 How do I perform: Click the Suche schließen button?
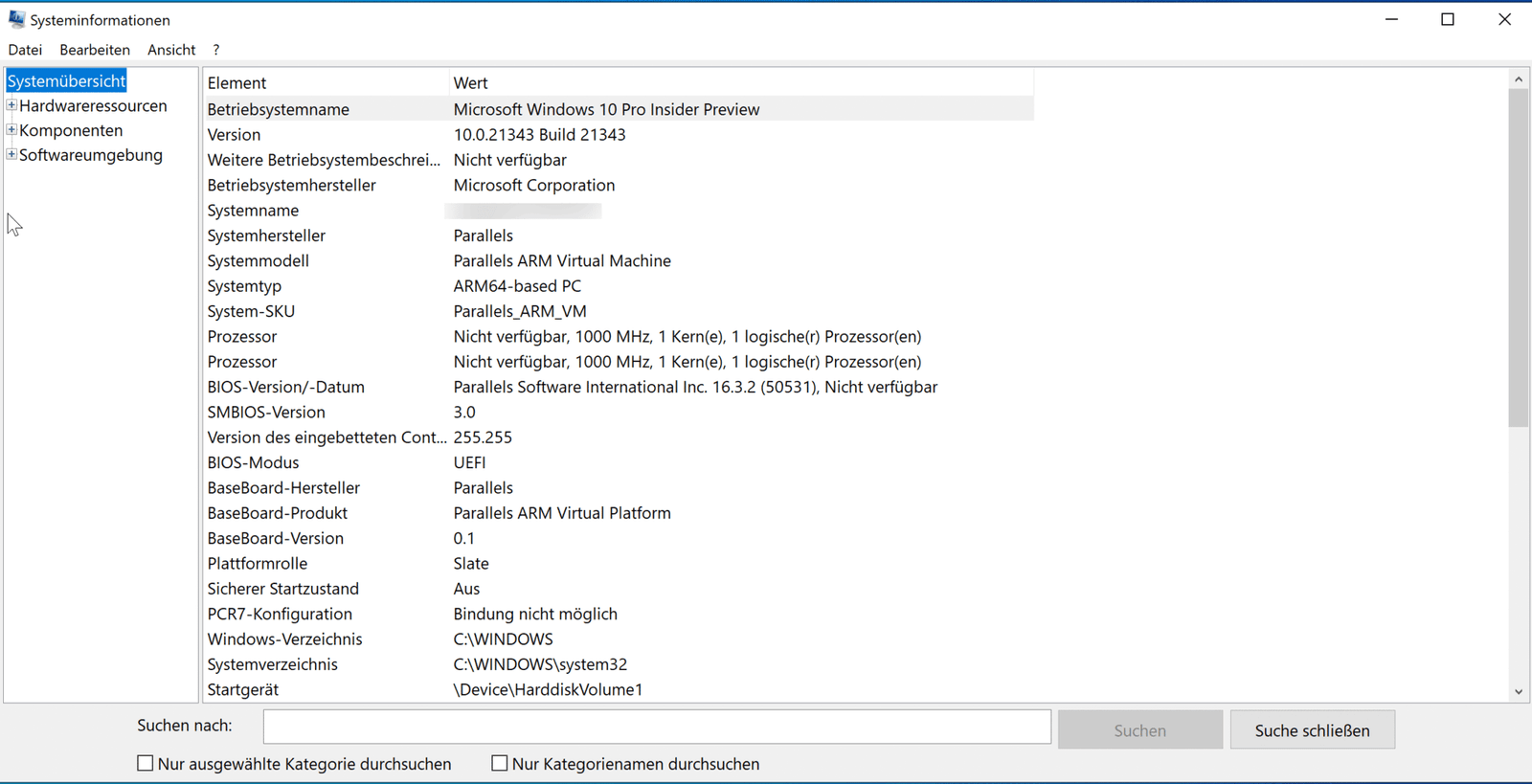(x=1312, y=730)
